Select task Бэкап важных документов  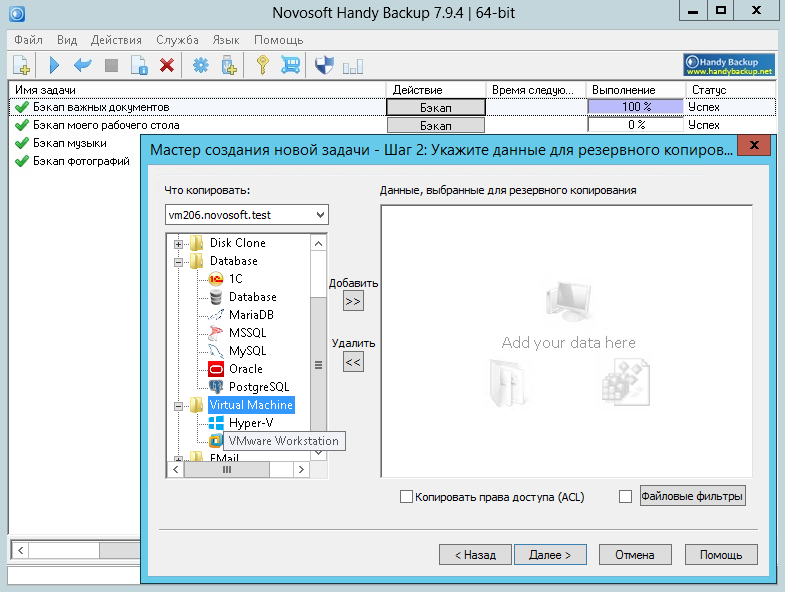[101, 107]
